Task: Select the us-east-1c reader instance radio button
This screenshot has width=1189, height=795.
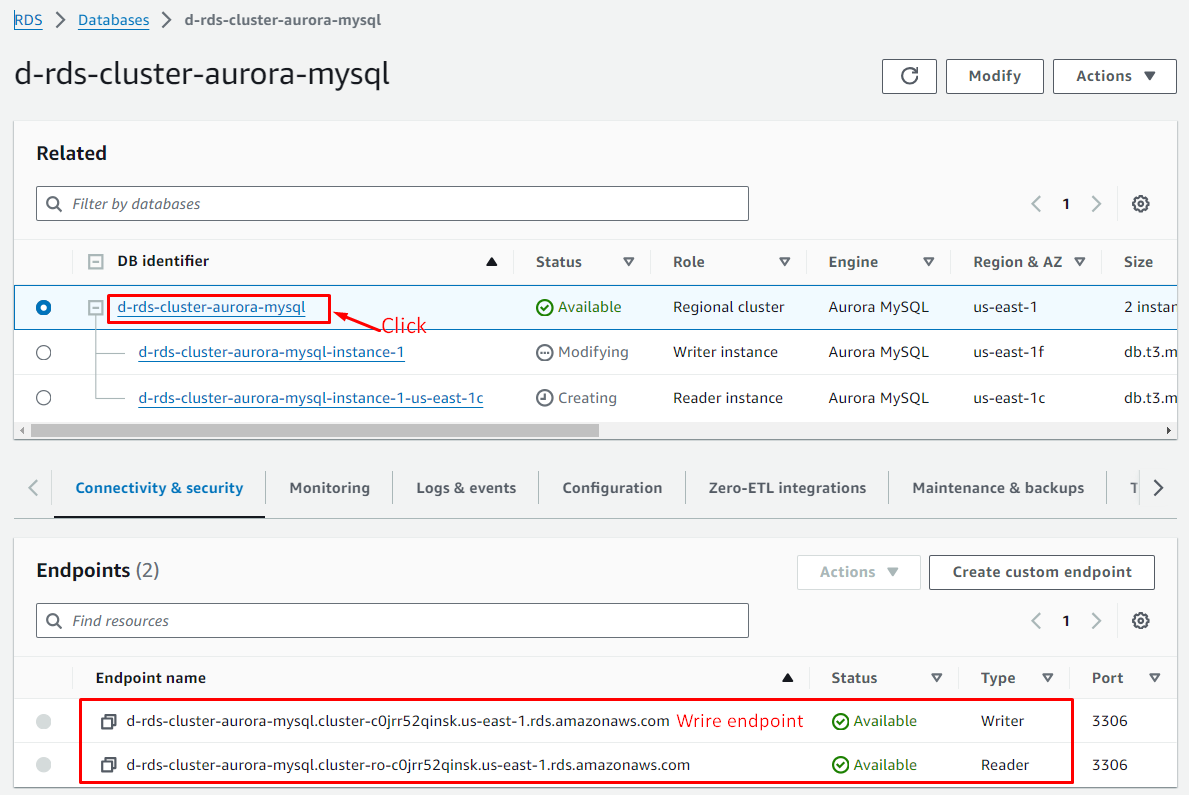Action: point(43,398)
